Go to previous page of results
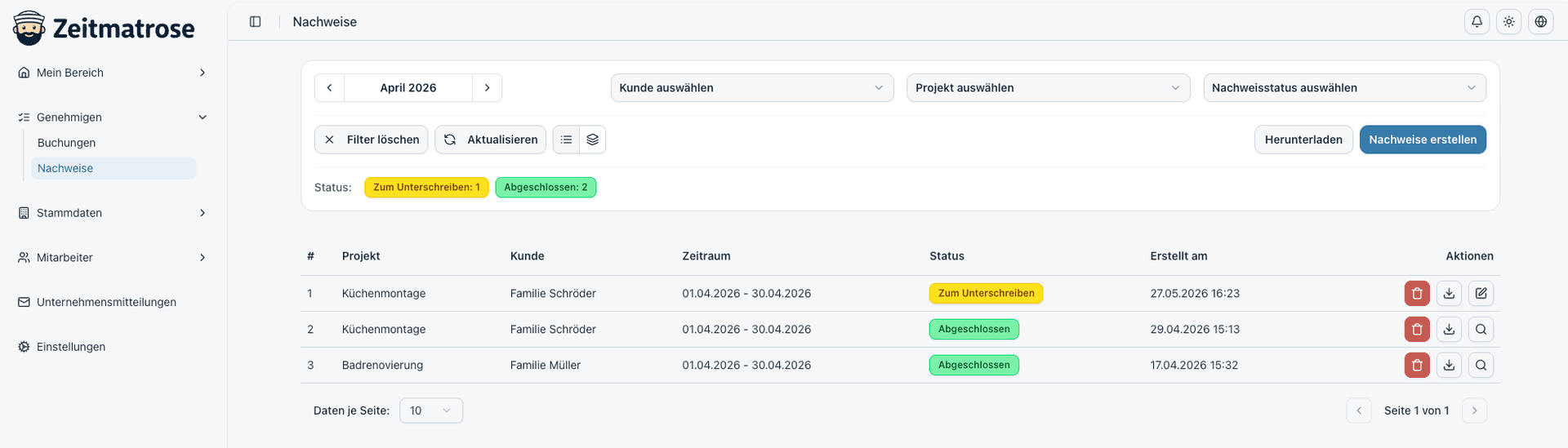 click(x=1359, y=410)
